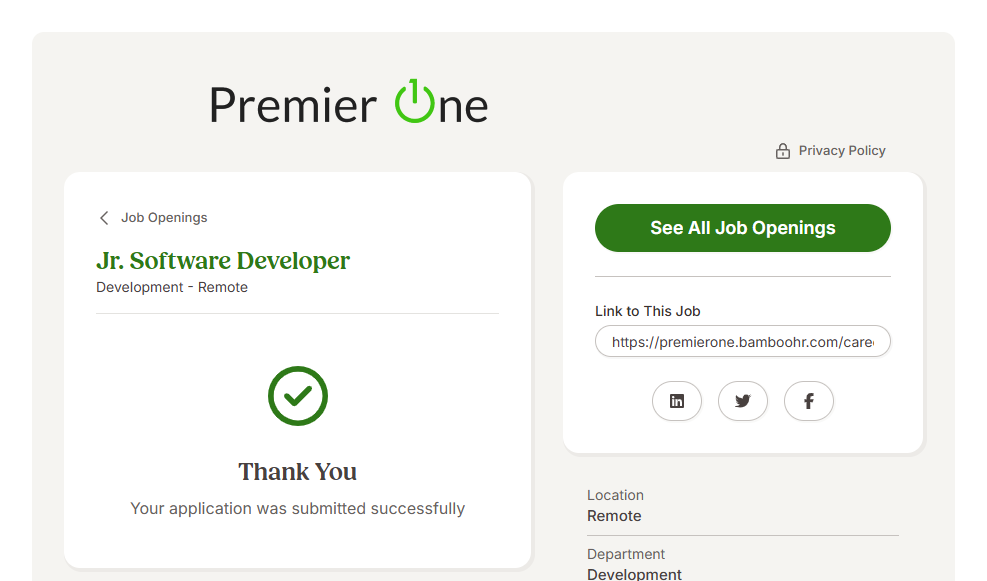This screenshot has width=987, height=581.
Task: Click the word Premier in the logo
Action: 292,105
